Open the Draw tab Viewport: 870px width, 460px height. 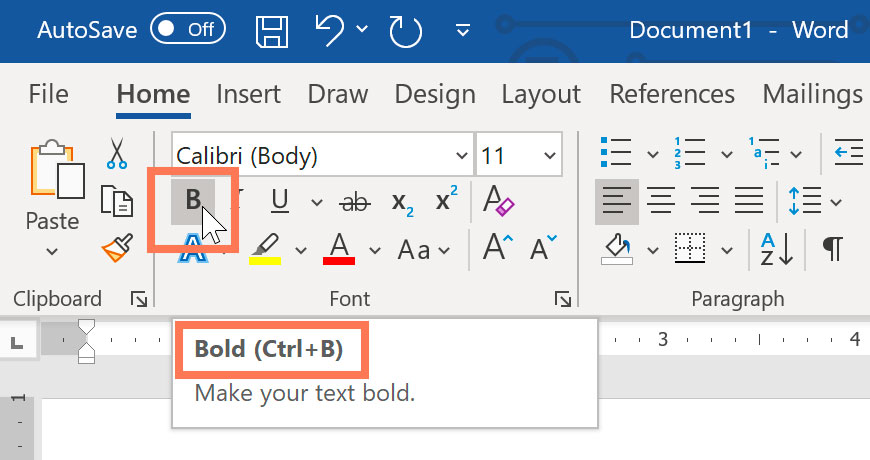click(337, 94)
